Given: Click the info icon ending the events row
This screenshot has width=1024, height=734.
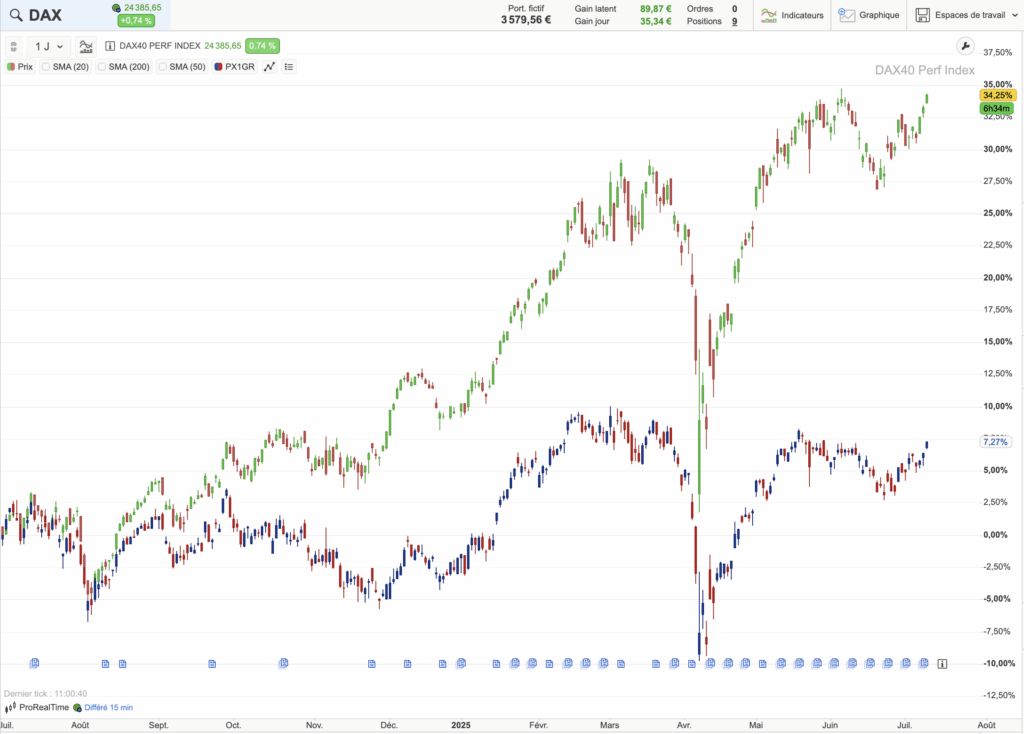Looking at the screenshot, I should coord(942,663).
